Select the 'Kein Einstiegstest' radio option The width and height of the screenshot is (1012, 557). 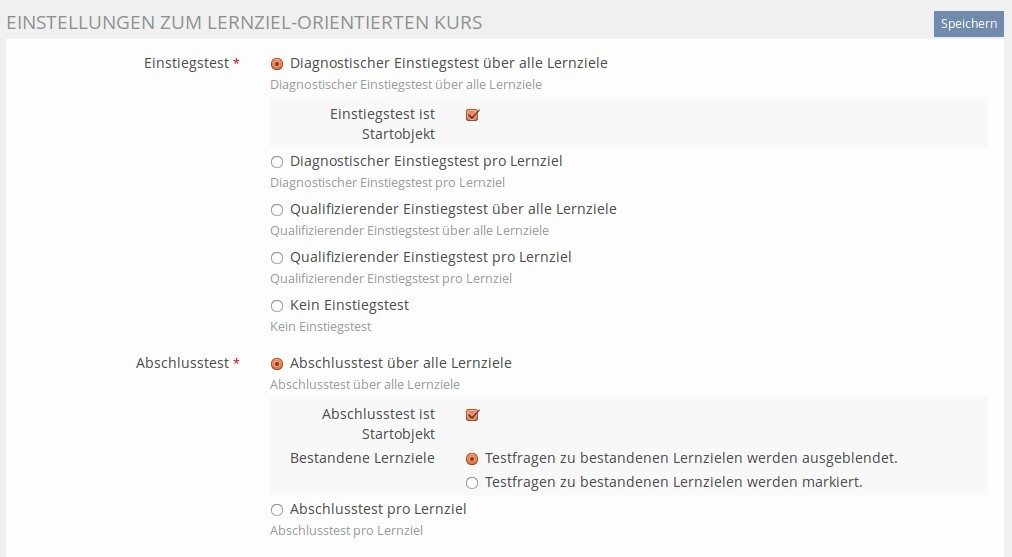277,306
